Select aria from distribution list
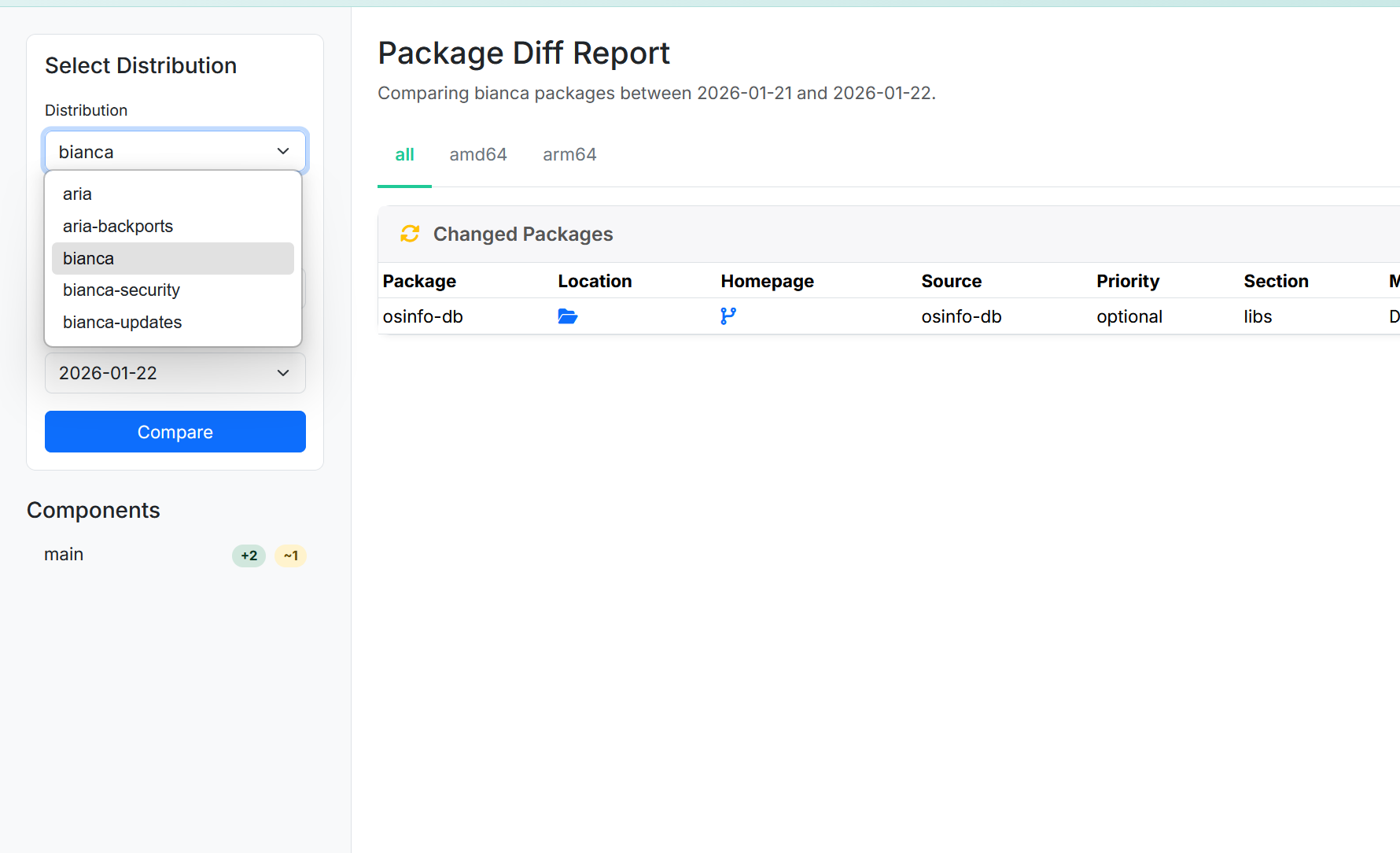 pyautogui.click(x=77, y=194)
